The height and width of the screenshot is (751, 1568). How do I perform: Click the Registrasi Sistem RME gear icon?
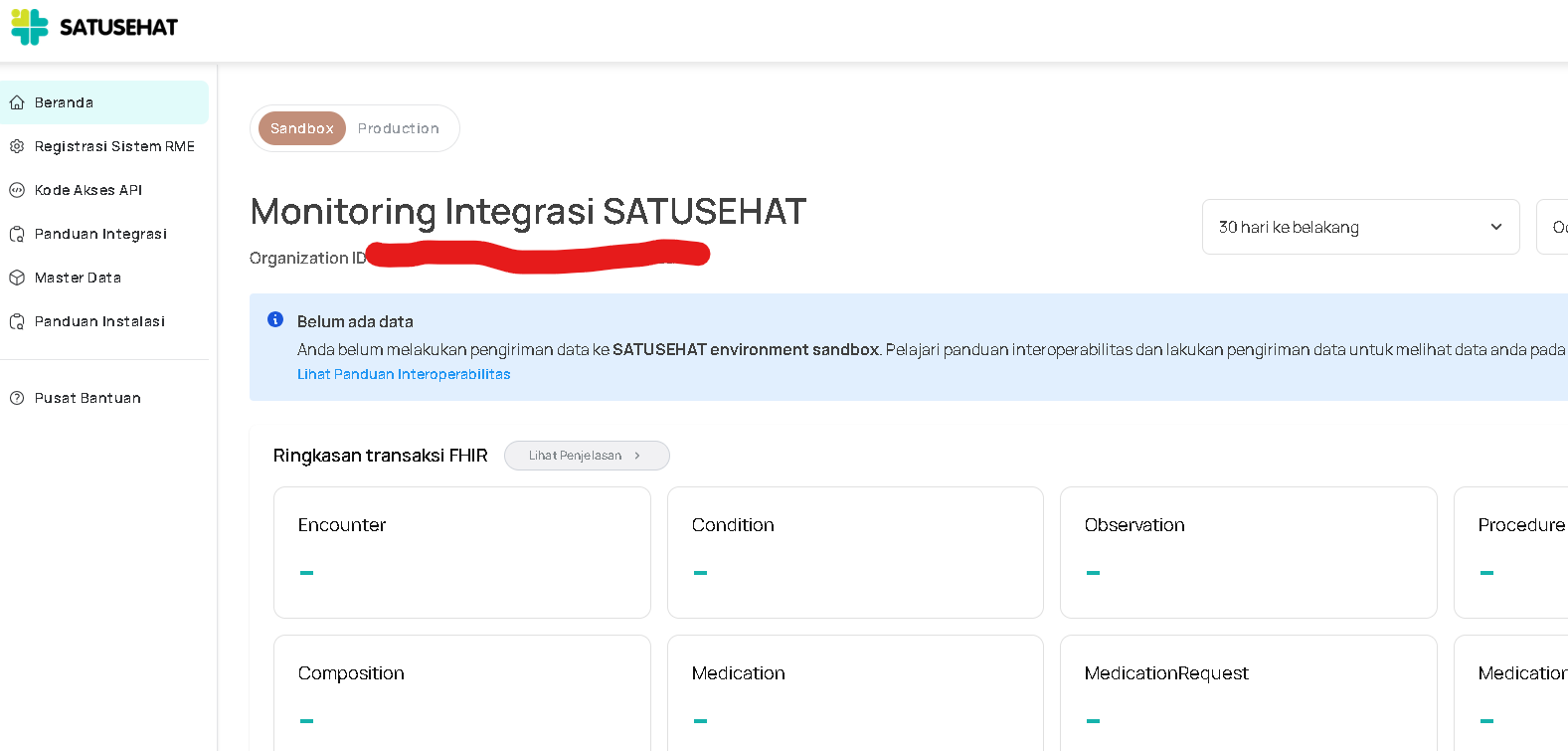tap(17, 146)
